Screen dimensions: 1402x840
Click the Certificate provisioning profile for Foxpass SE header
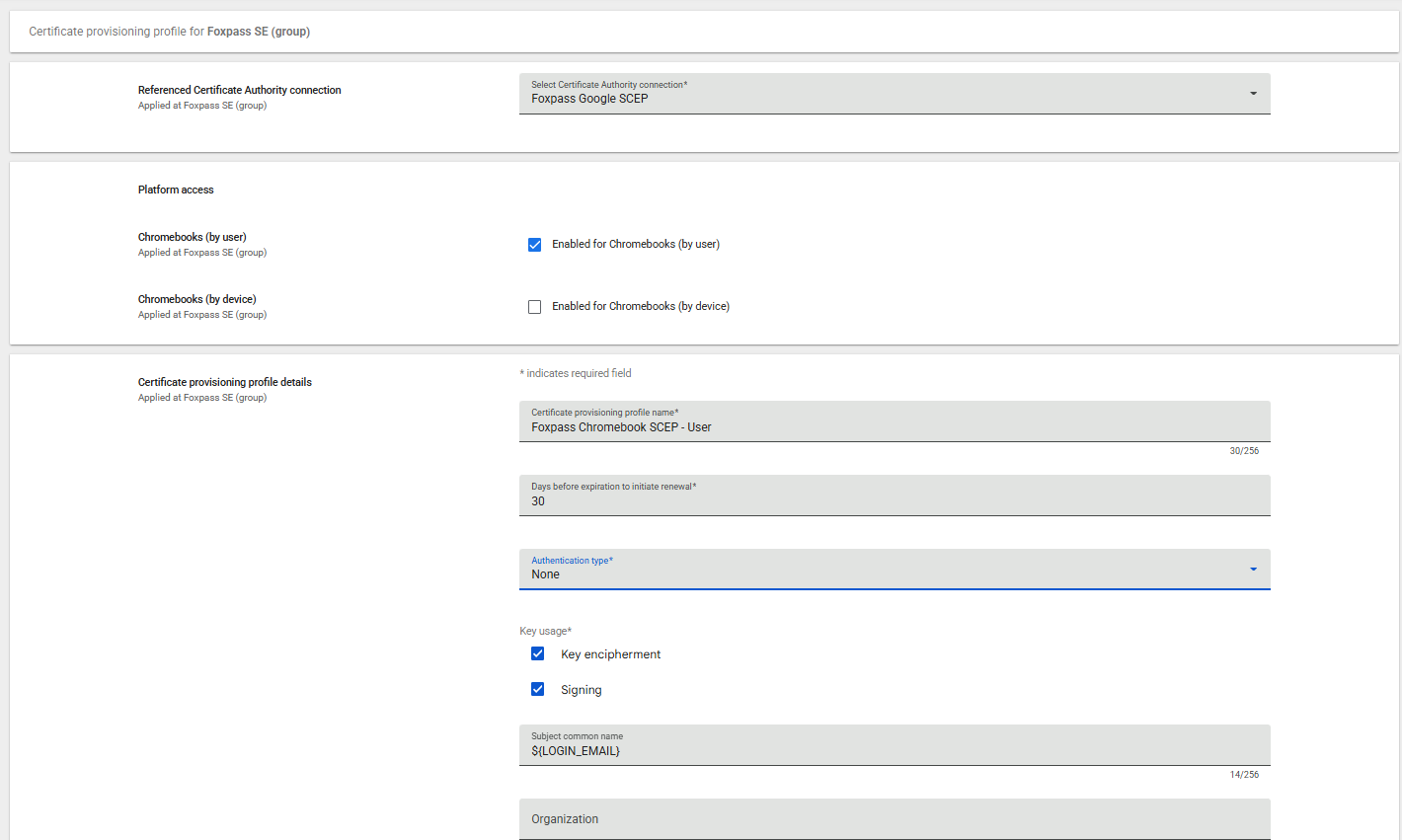click(x=170, y=32)
